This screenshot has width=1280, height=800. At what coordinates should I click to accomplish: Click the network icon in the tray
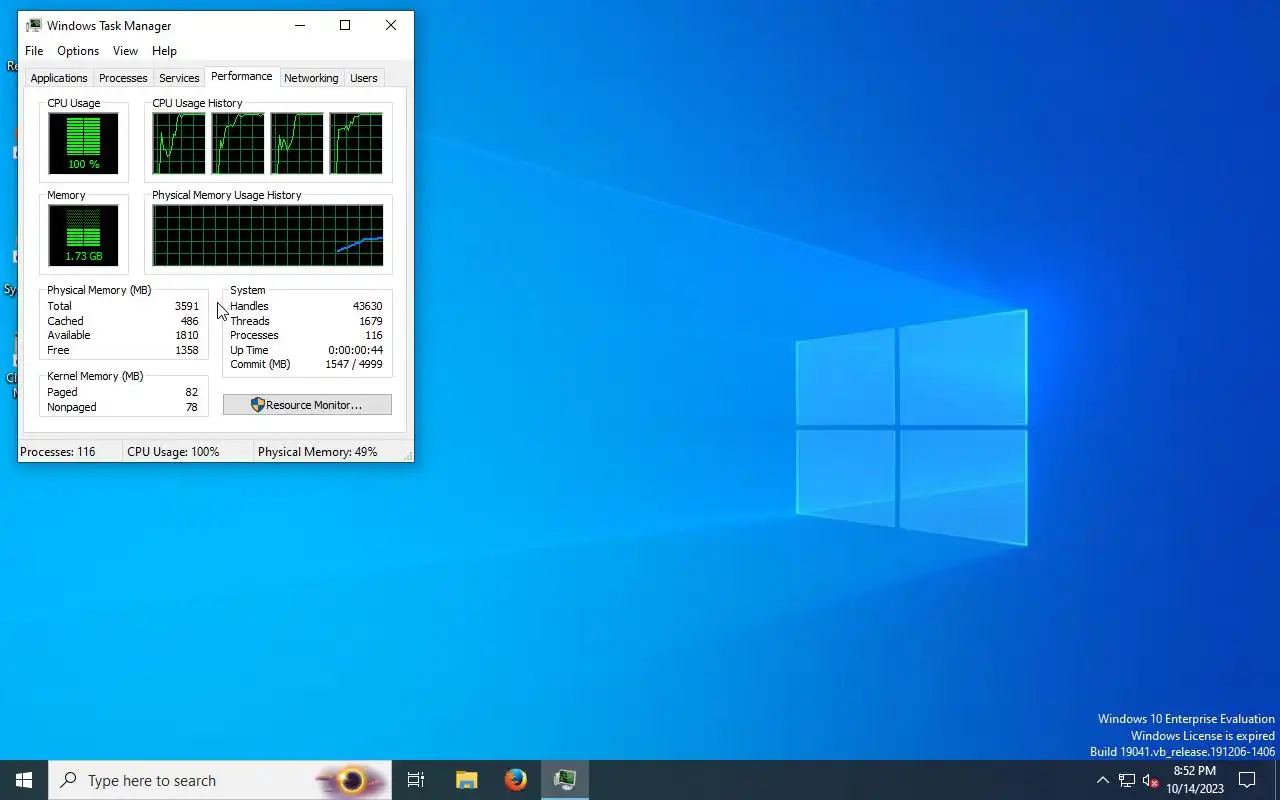(1127, 781)
